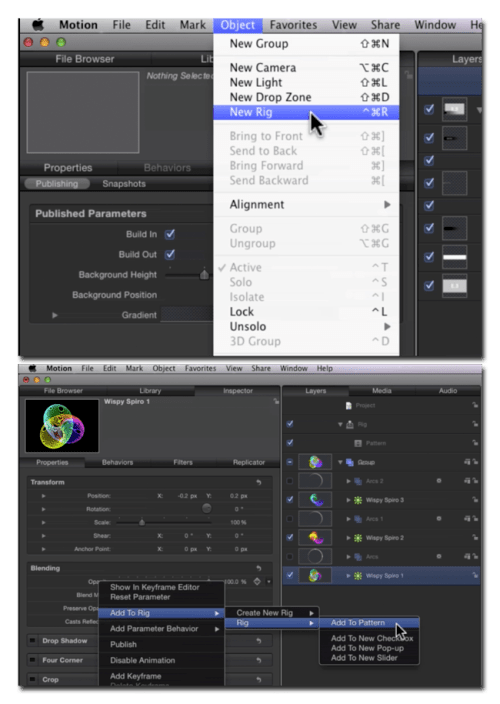Adjust the Background Height slider handle
Image resolution: width=500 pixels, height=704 pixels.
tap(204, 274)
